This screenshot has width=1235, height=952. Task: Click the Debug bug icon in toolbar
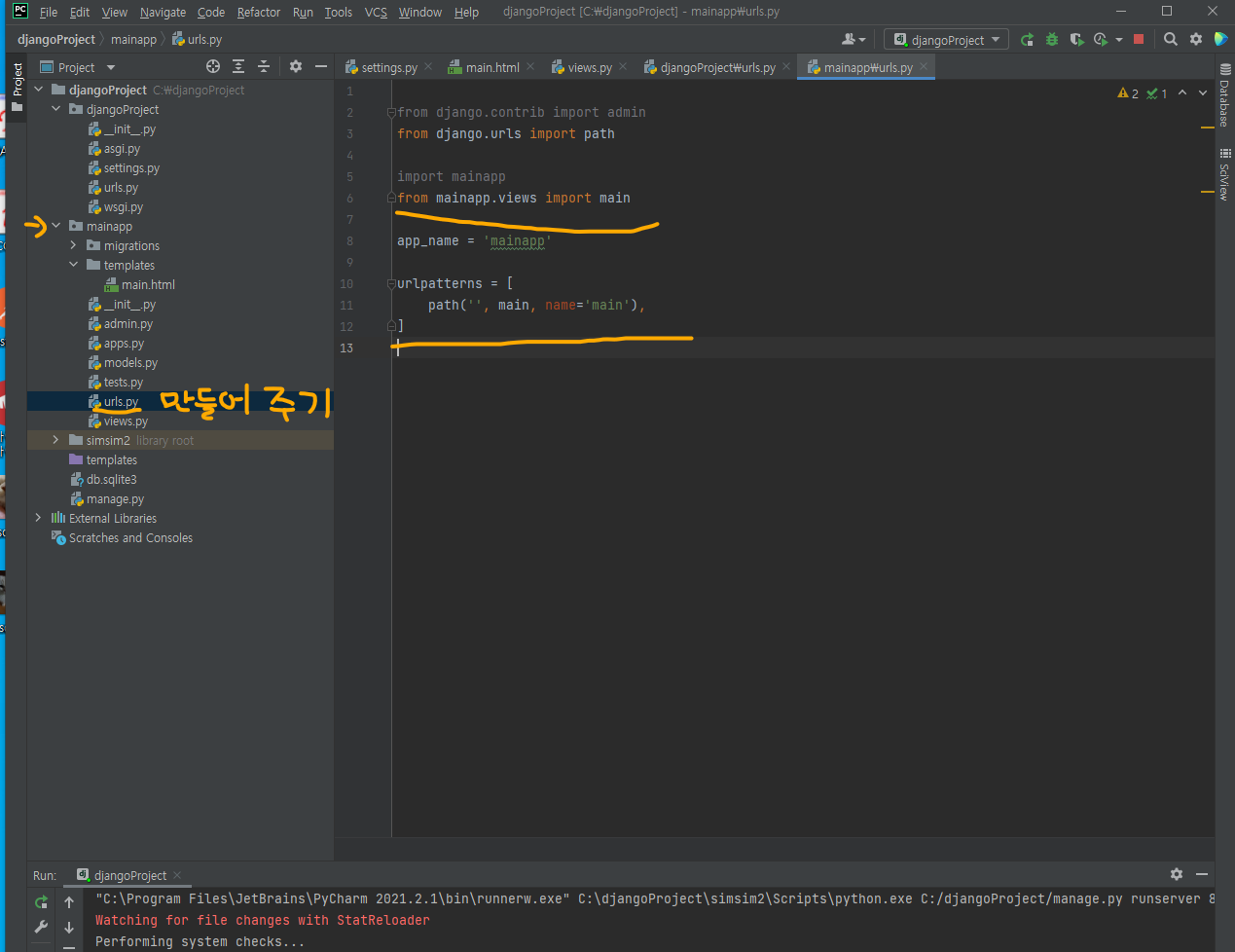(x=1052, y=40)
